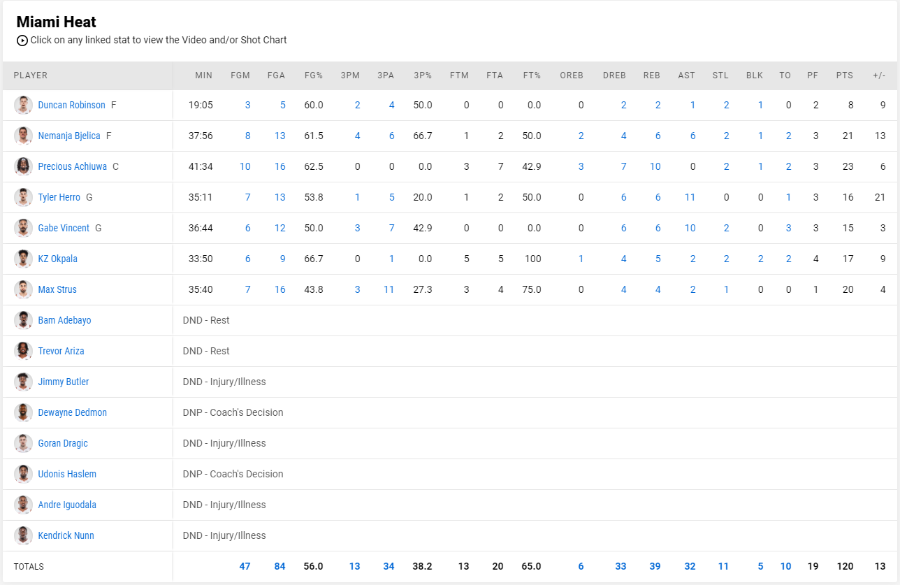Open Precious Achiuwa's player page

point(72,166)
